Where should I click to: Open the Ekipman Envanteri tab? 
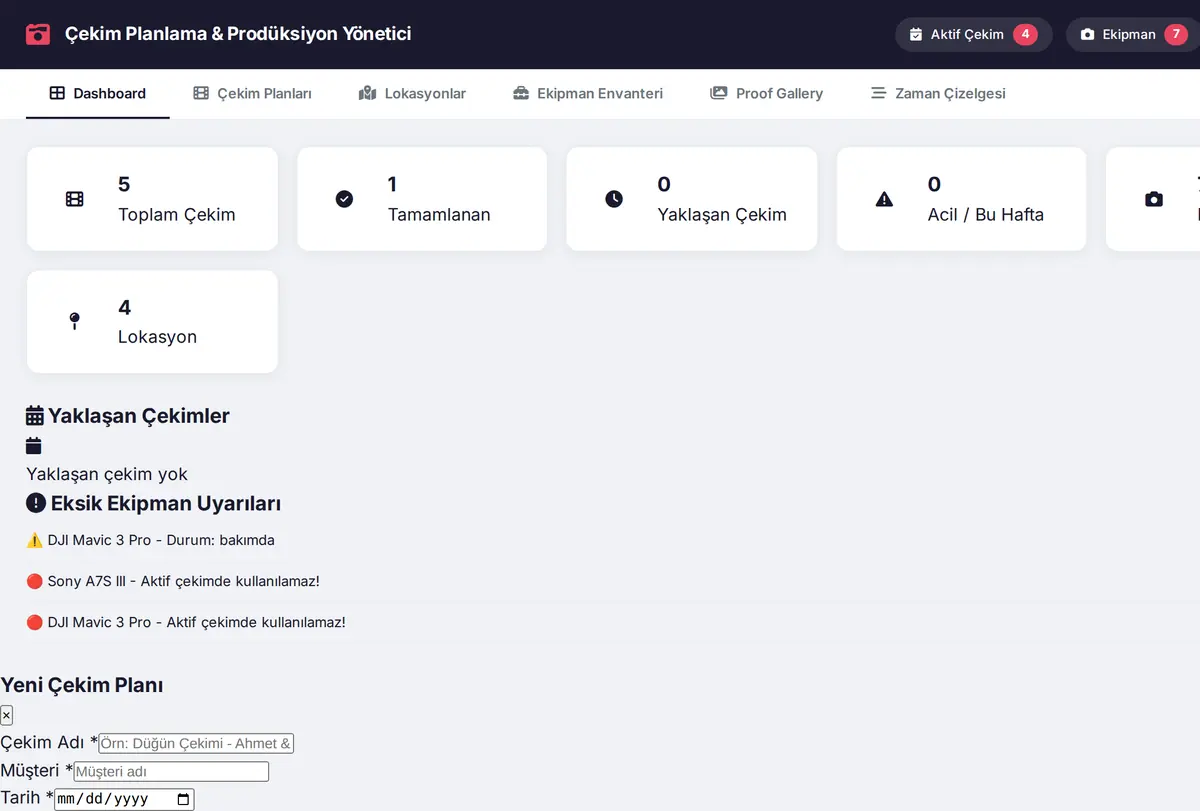[588, 93]
